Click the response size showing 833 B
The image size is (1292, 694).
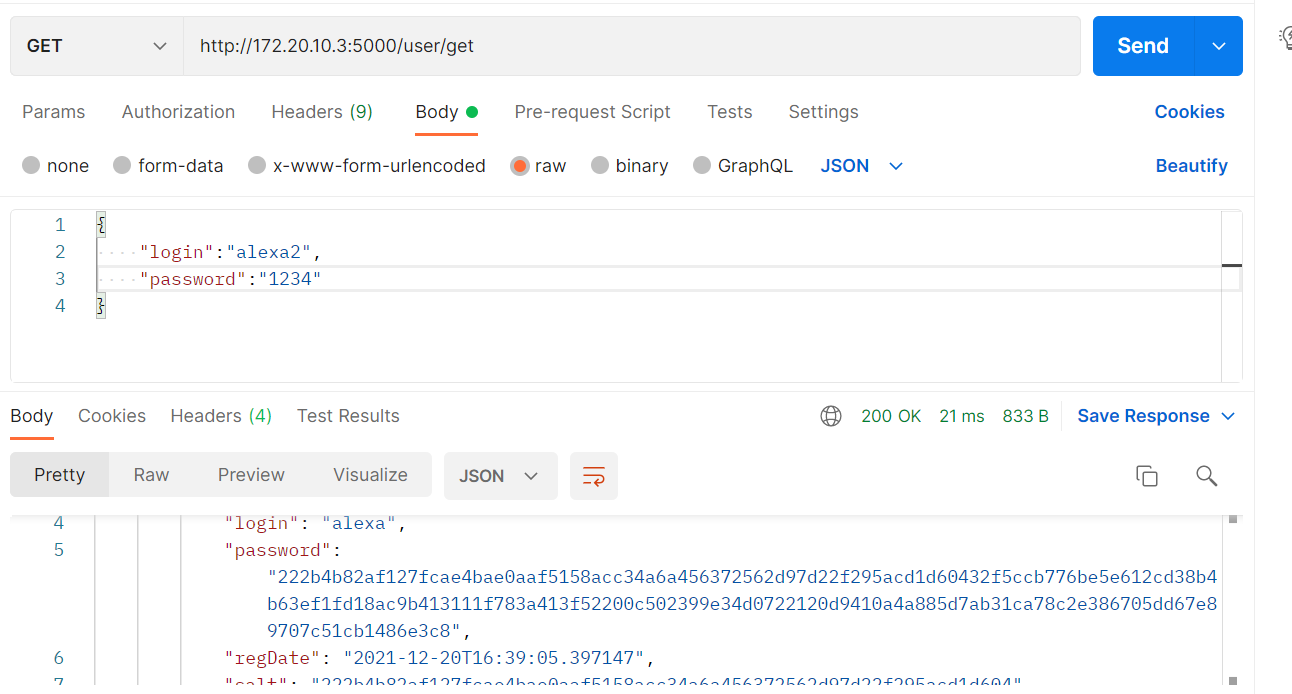[x=1025, y=415]
